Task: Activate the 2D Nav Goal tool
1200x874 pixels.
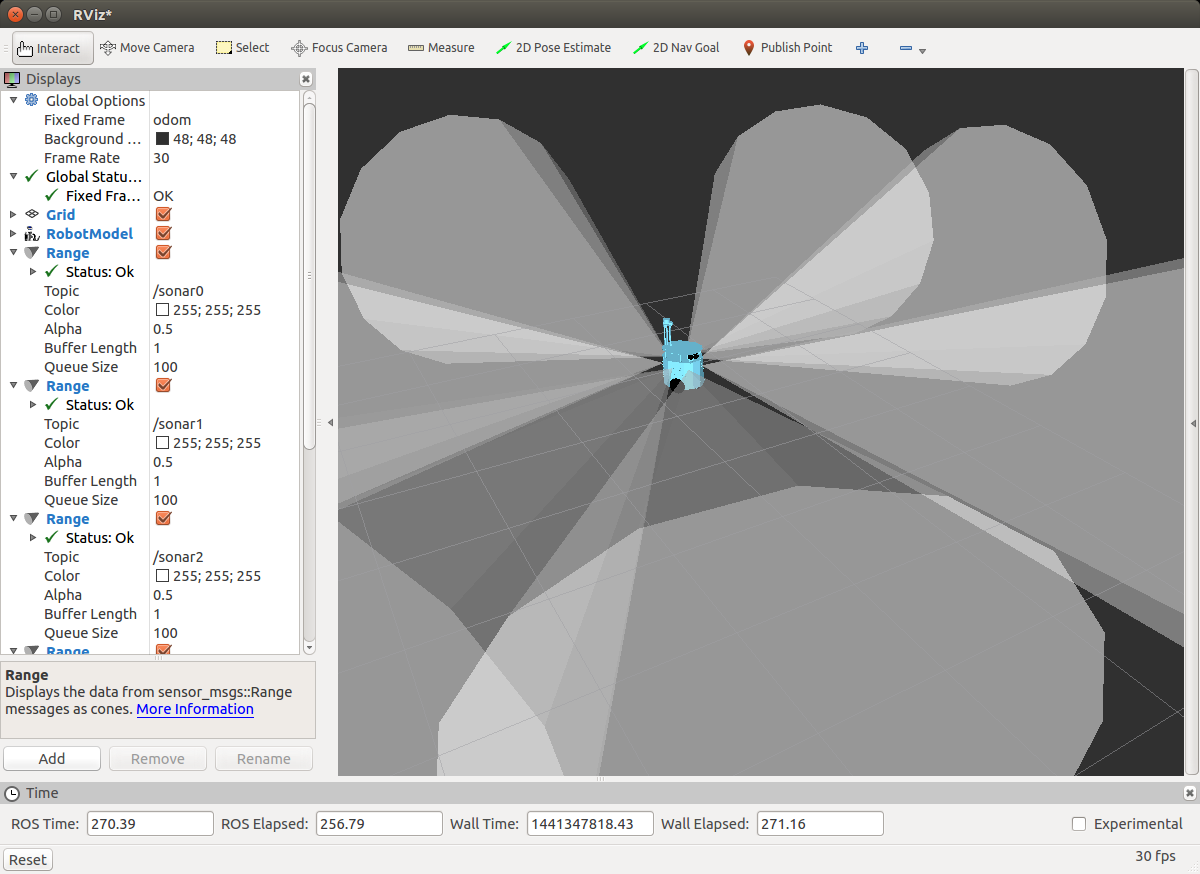Action: [x=677, y=48]
